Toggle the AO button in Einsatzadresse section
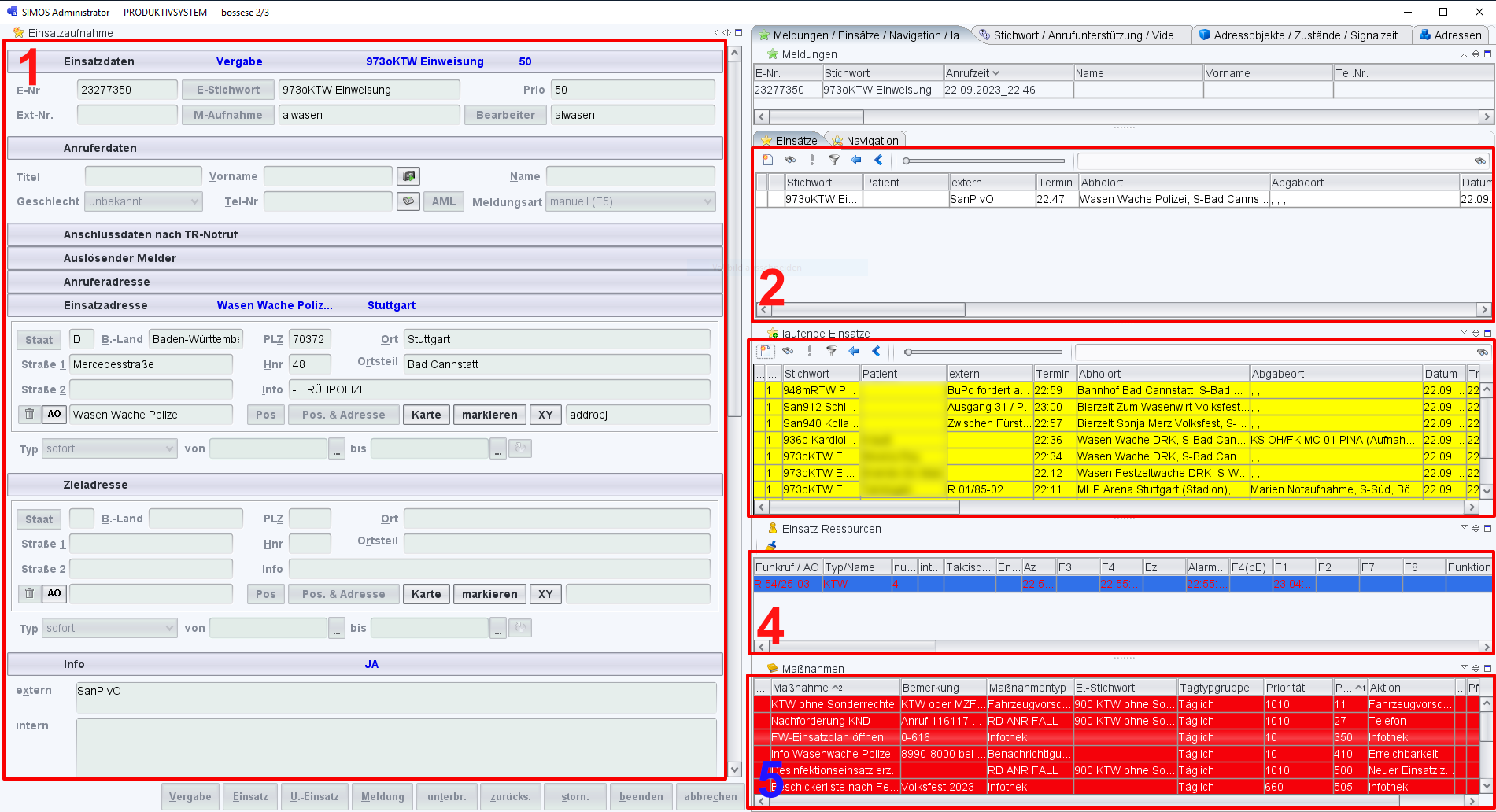The width and height of the screenshot is (1496, 812). [54, 414]
